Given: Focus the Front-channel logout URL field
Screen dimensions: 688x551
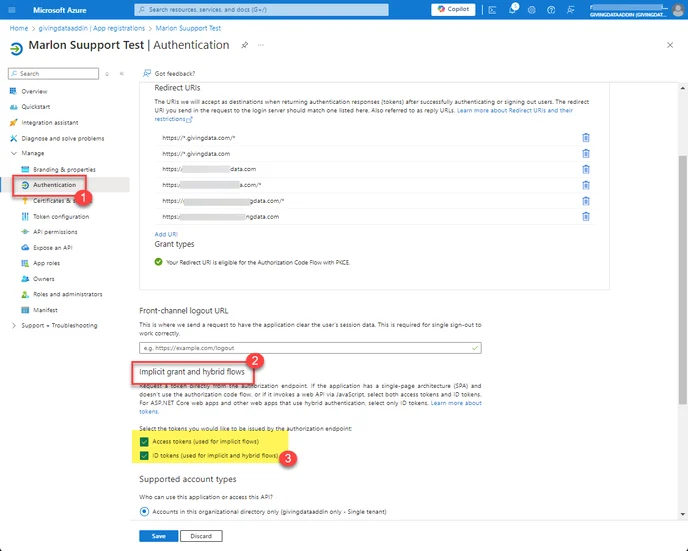Looking at the screenshot, I should (310, 348).
